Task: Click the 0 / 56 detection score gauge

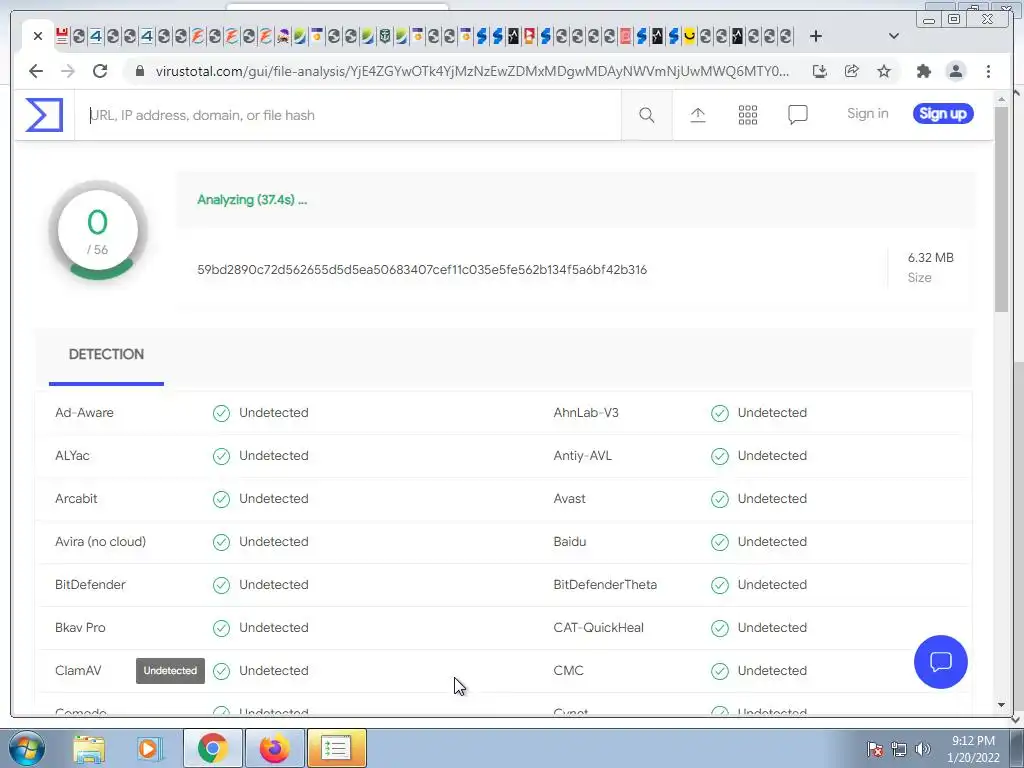Action: coord(98,231)
